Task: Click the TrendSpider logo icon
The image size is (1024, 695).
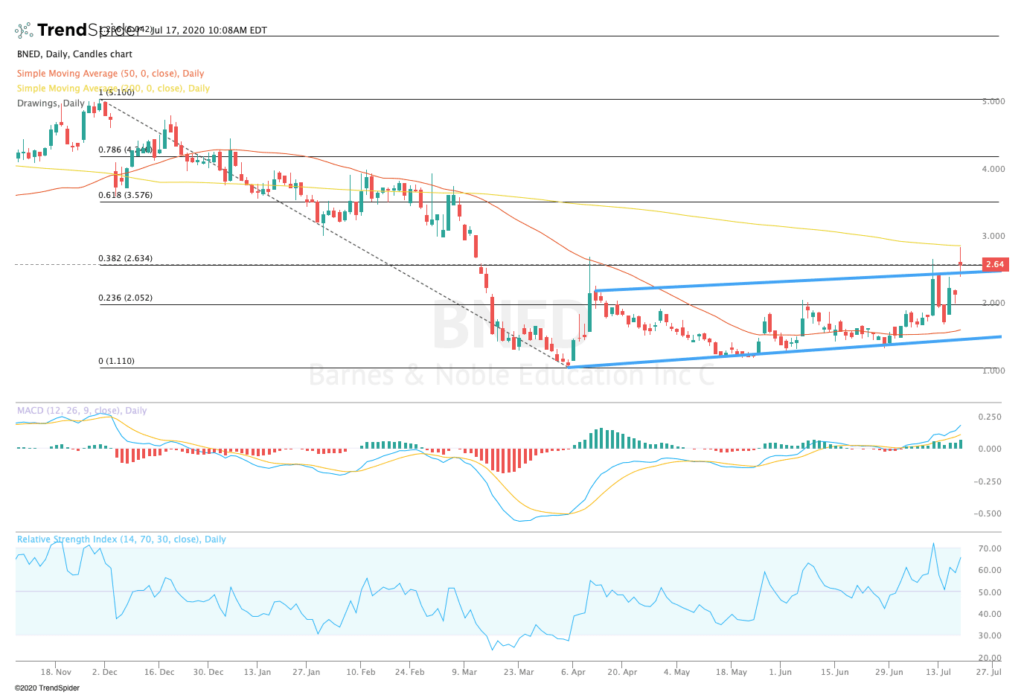Action: click(x=24, y=30)
